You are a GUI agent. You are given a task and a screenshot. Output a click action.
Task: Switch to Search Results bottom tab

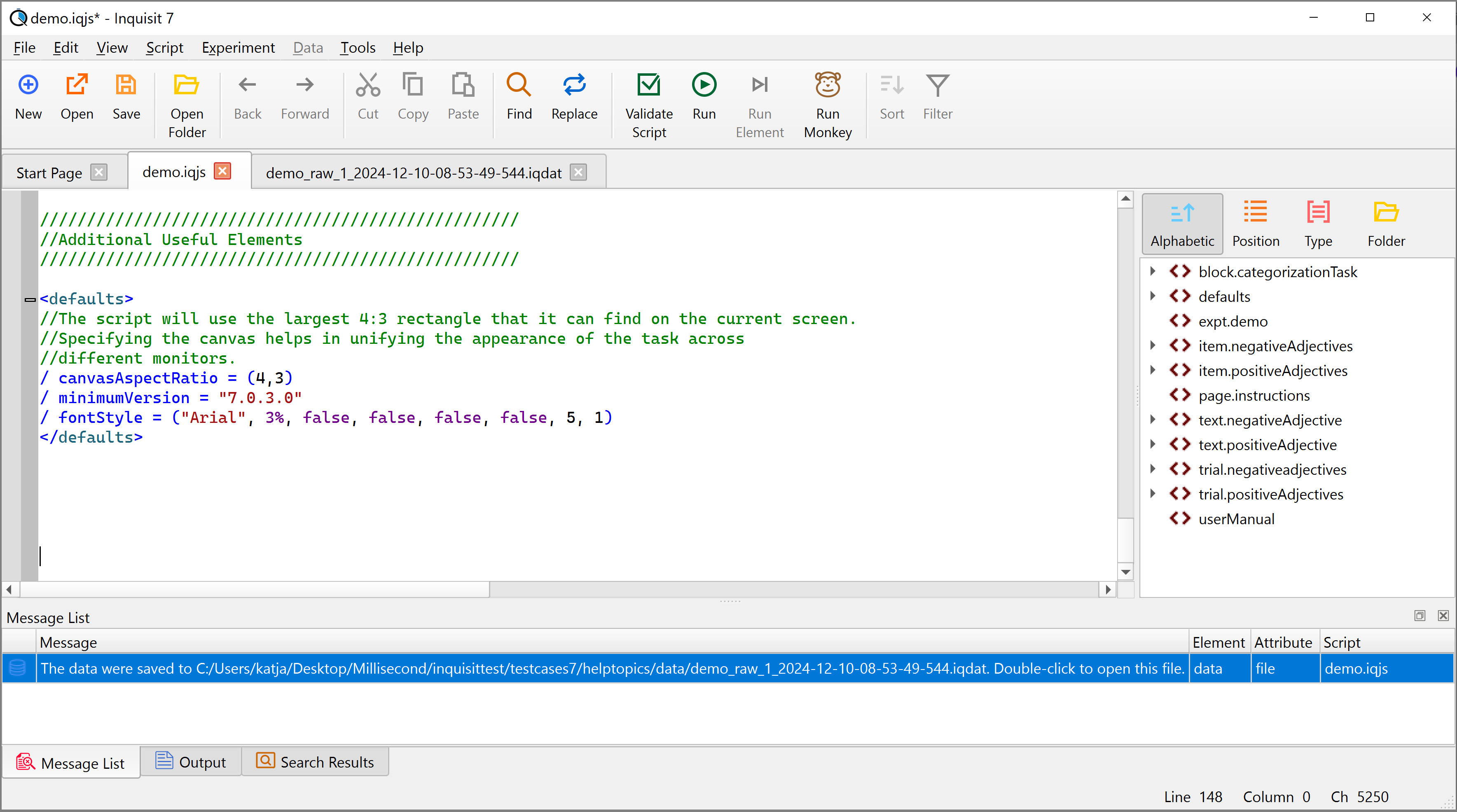pyautogui.click(x=315, y=762)
